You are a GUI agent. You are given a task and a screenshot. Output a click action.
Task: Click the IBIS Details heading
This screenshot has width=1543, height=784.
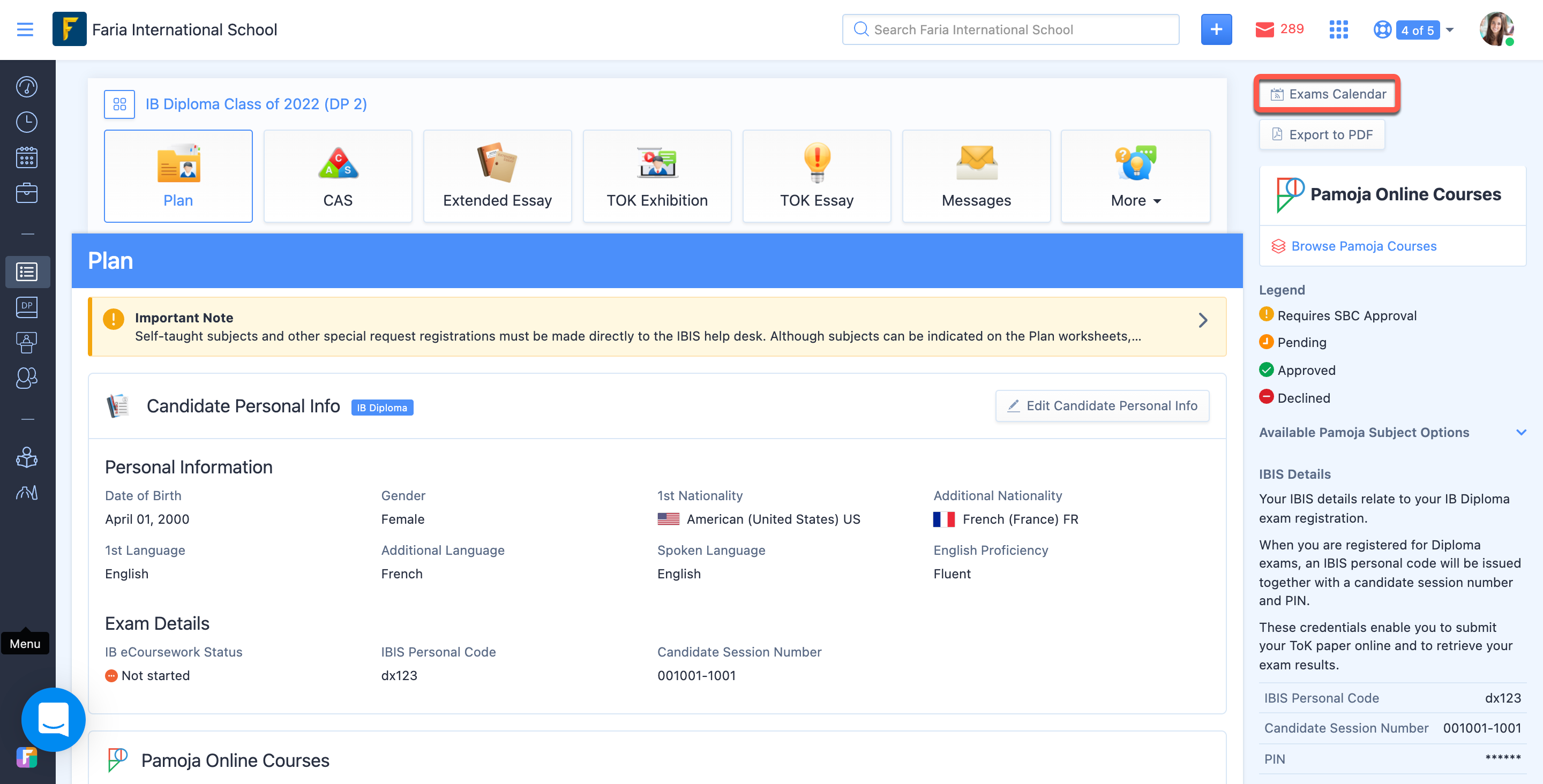[x=1294, y=474]
